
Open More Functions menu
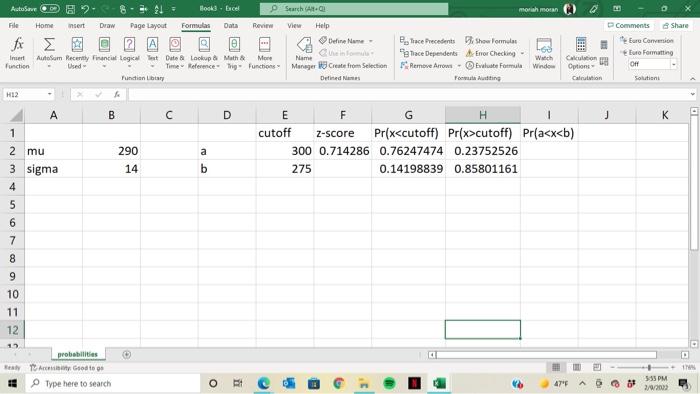coord(264,53)
